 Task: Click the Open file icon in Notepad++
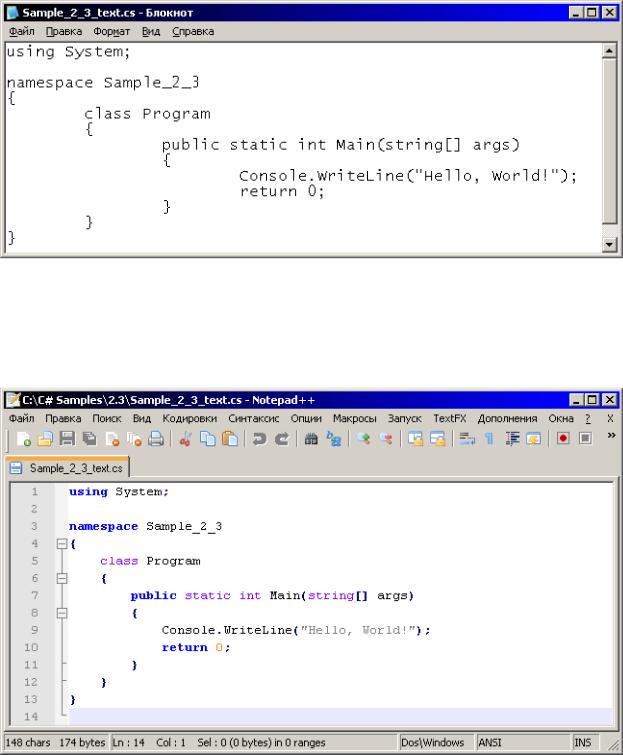click(45, 439)
